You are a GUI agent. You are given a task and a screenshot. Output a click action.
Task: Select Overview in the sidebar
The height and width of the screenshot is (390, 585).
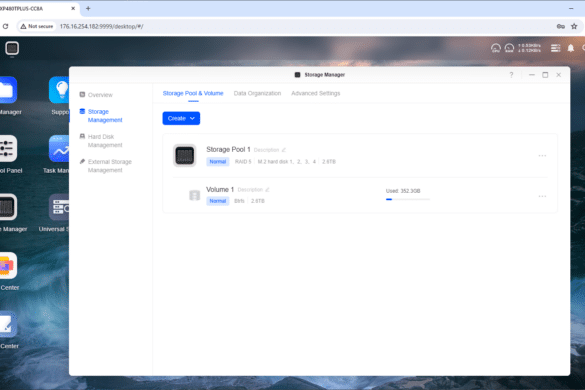[100, 95]
